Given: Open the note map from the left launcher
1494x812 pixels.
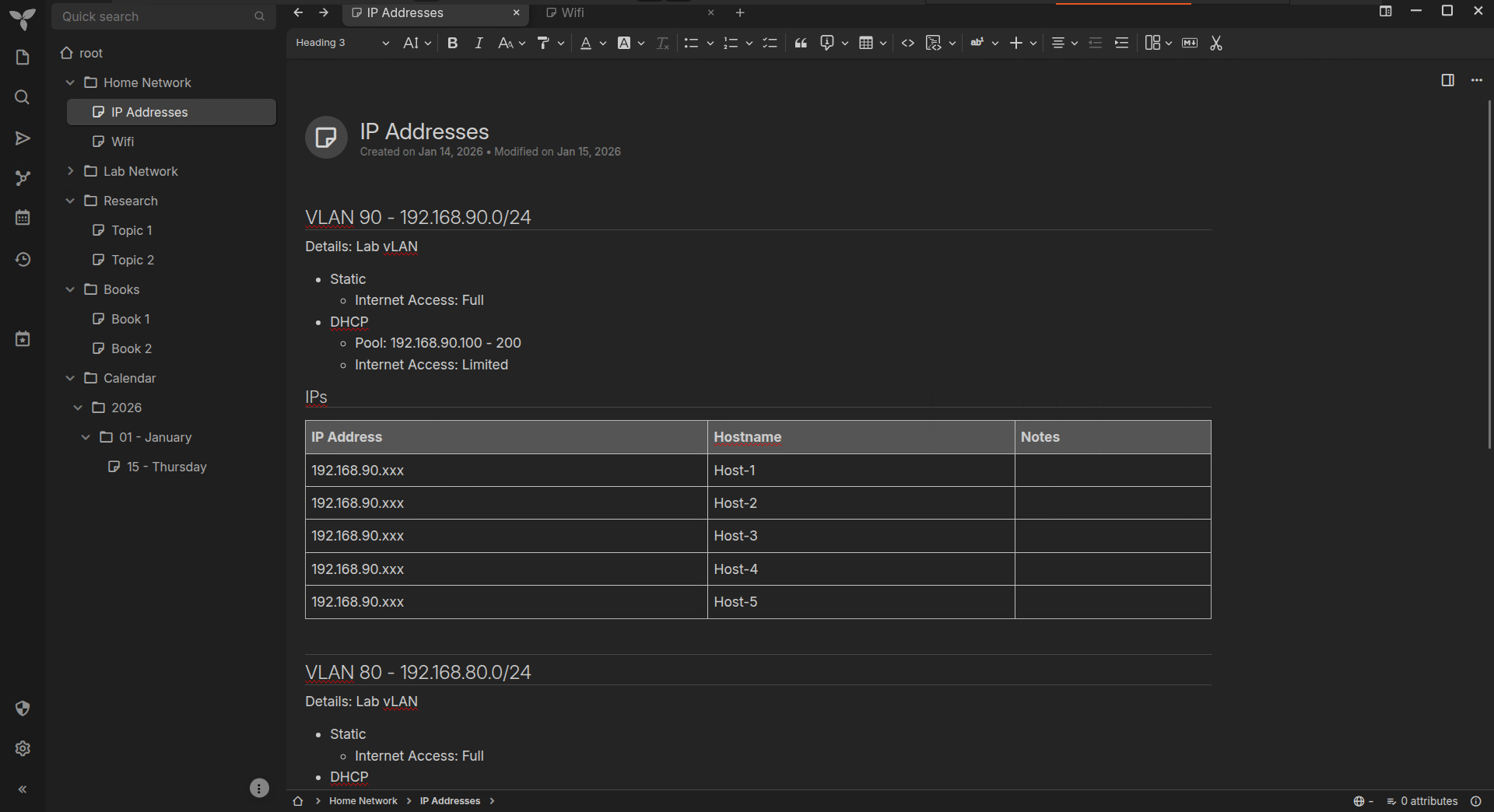Looking at the screenshot, I should [x=23, y=178].
